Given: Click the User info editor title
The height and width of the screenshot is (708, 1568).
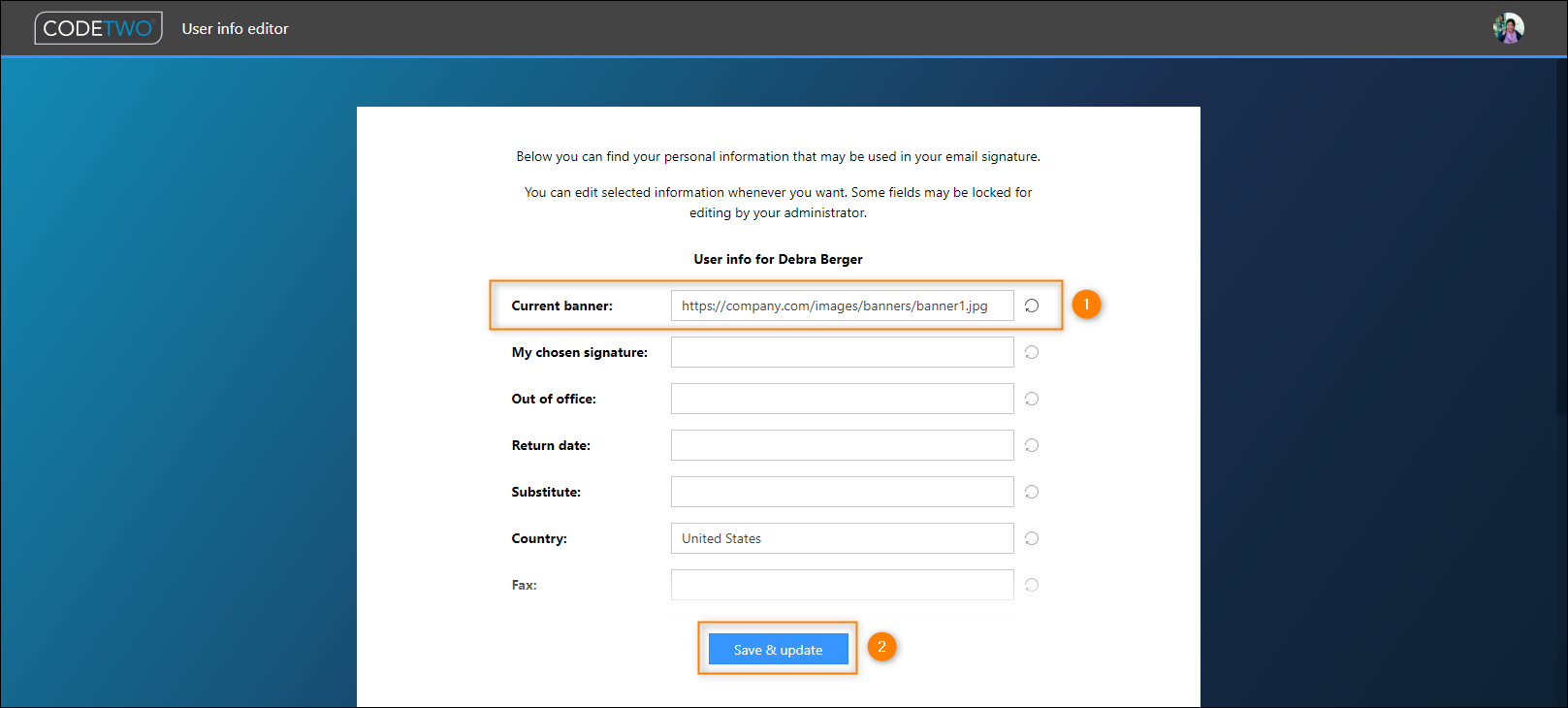Looking at the screenshot, I should pyautogui.click(x=235, y=29).
